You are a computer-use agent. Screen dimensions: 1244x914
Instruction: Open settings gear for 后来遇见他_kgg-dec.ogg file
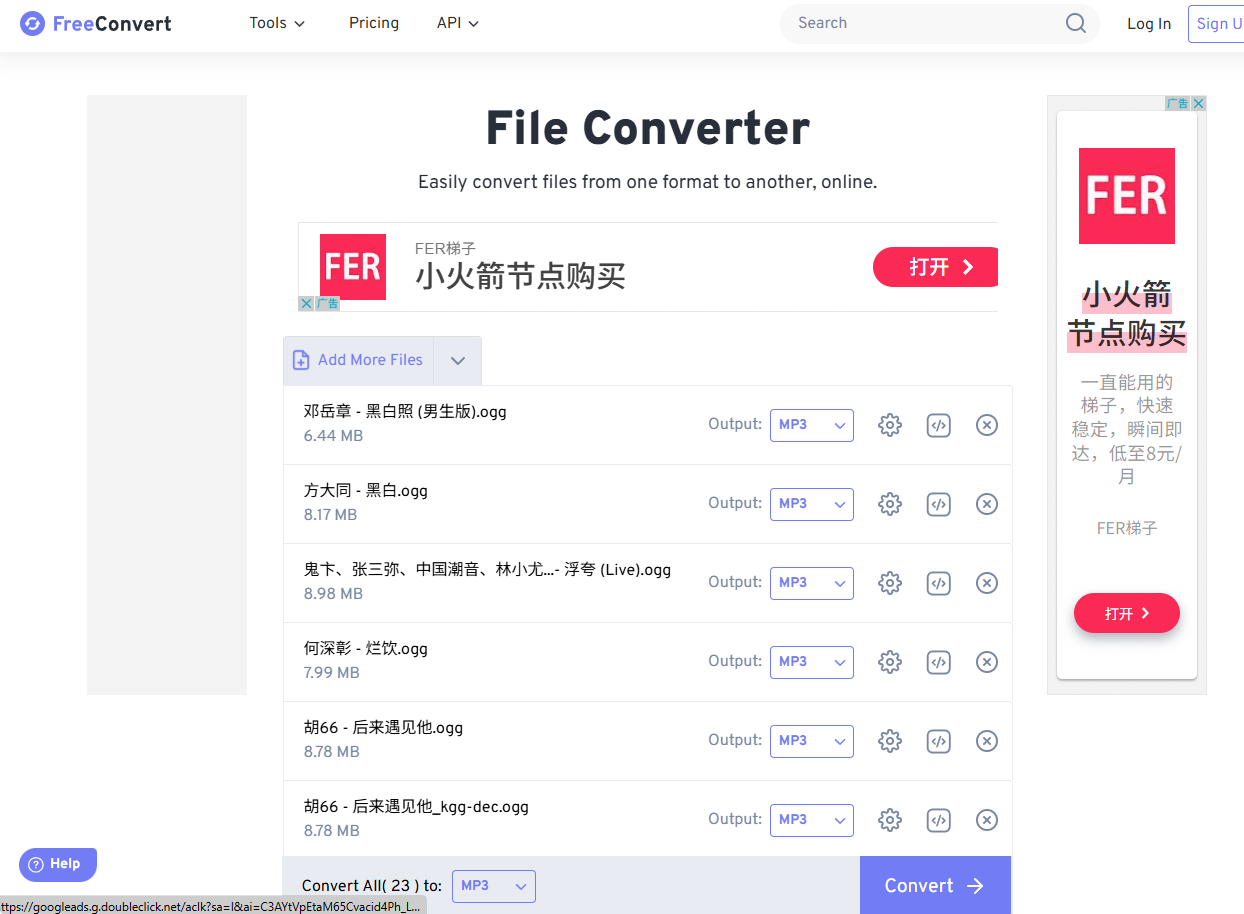point(889,820)
